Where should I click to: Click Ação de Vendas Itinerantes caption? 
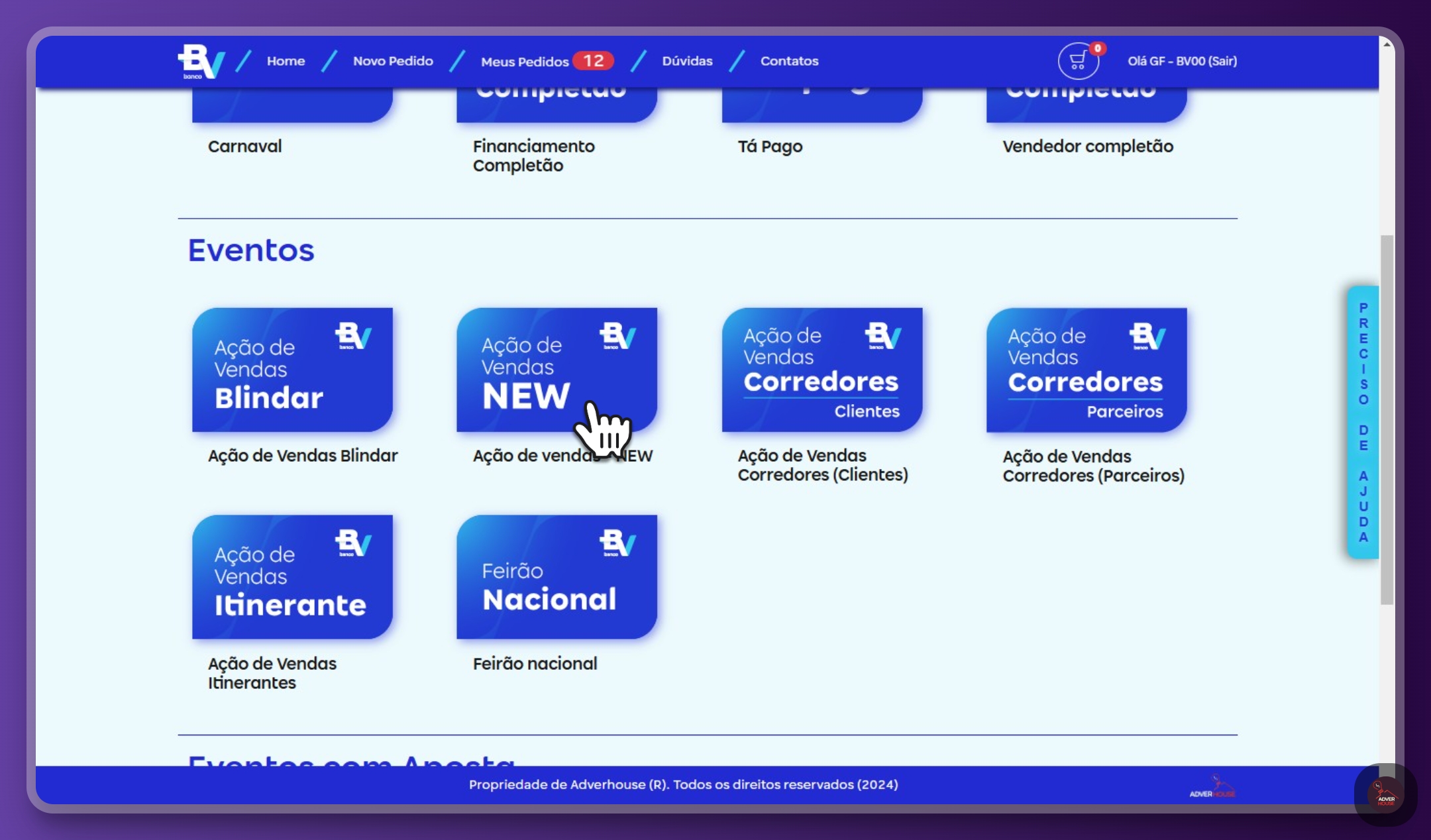272,673
